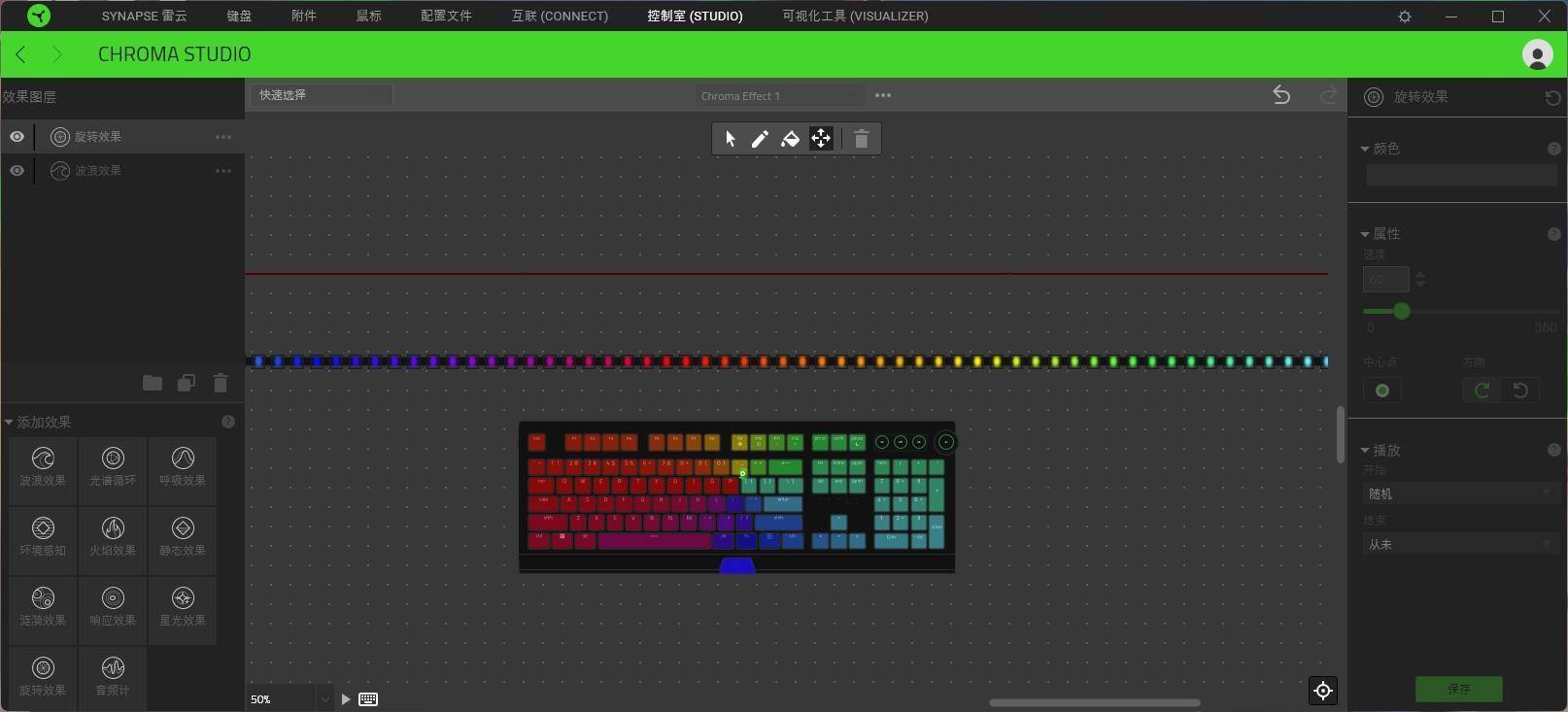Activate the four-arrow move tool
1568x712 pixels.
pyautogui.click(x=821, y=139)
